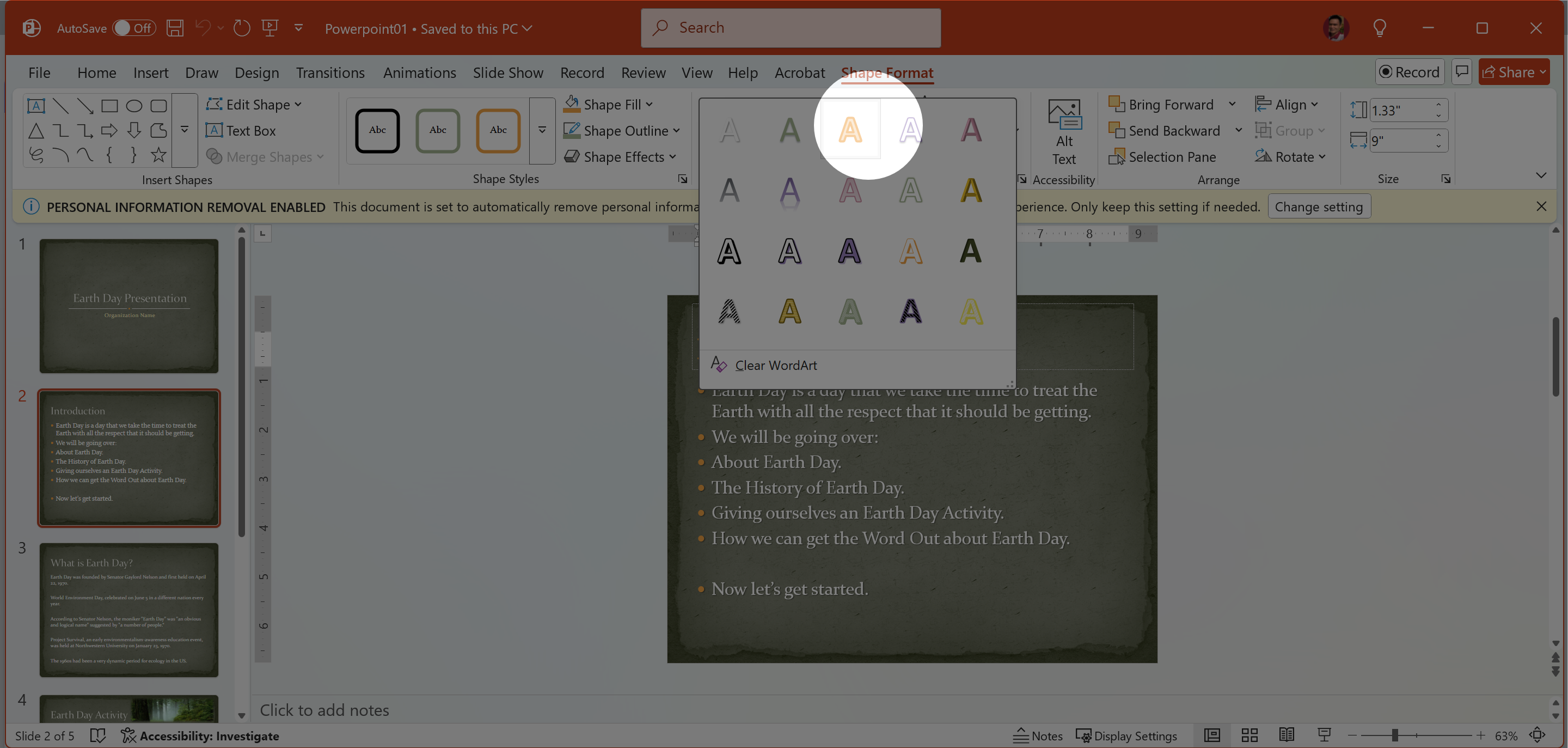The height and width of the screenshot is (748, 1568).
Task: Toggle Notes pane in status bar
Action: pos(1037,735)
